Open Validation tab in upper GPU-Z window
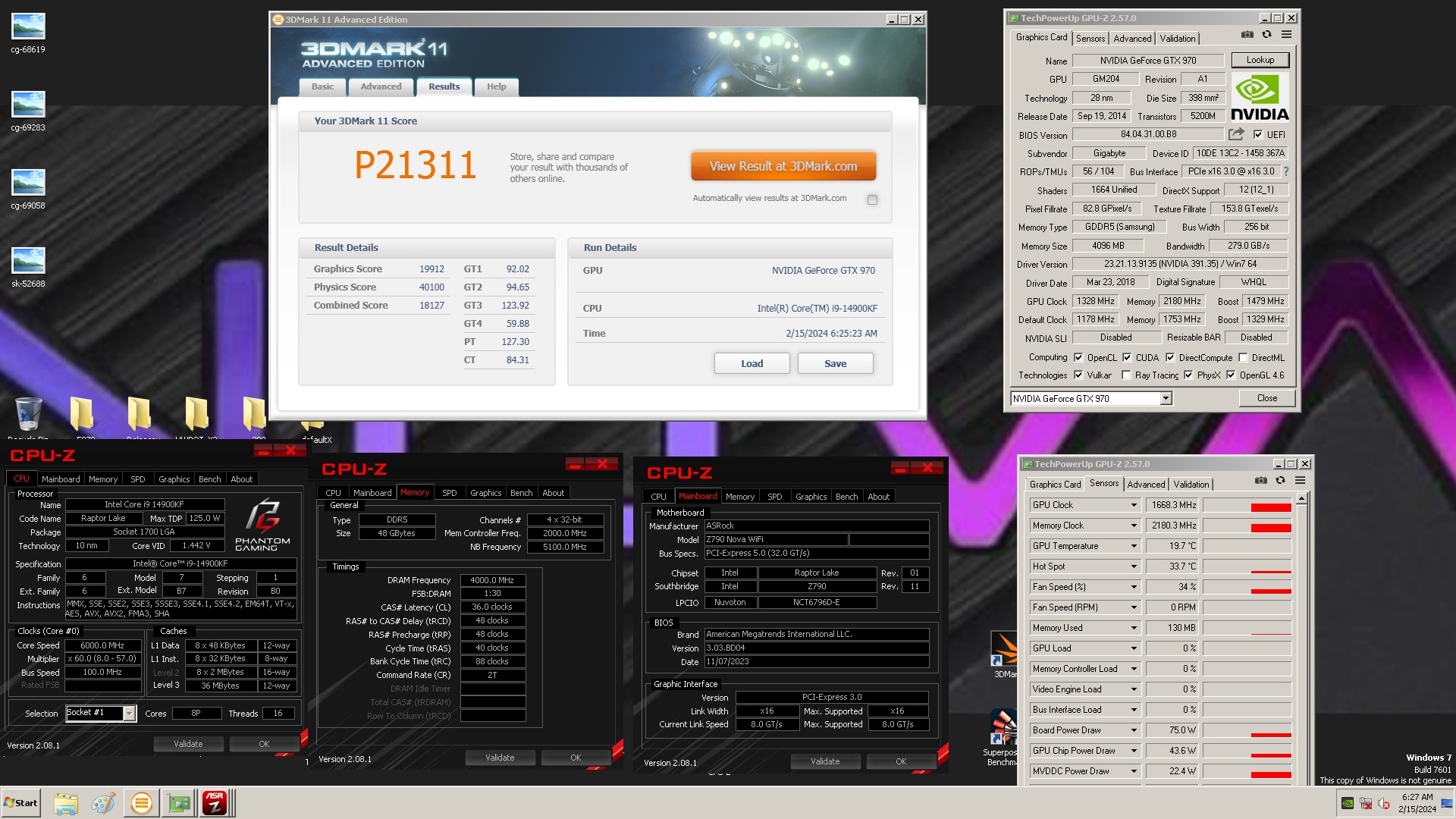 1177,39
